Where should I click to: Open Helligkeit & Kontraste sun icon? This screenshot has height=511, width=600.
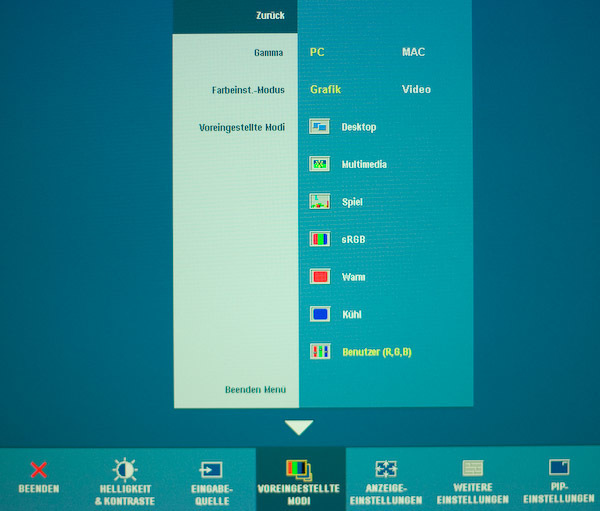[125, 469]
